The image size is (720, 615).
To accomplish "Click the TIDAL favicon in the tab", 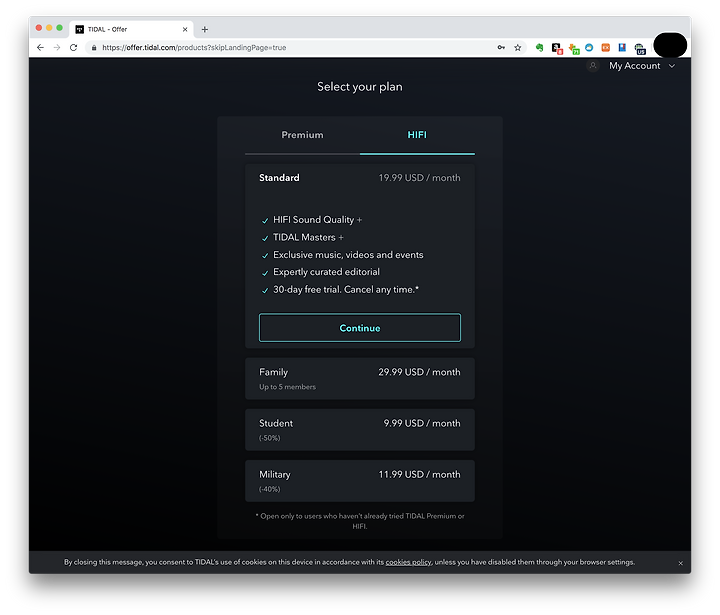I will point(79,29).
